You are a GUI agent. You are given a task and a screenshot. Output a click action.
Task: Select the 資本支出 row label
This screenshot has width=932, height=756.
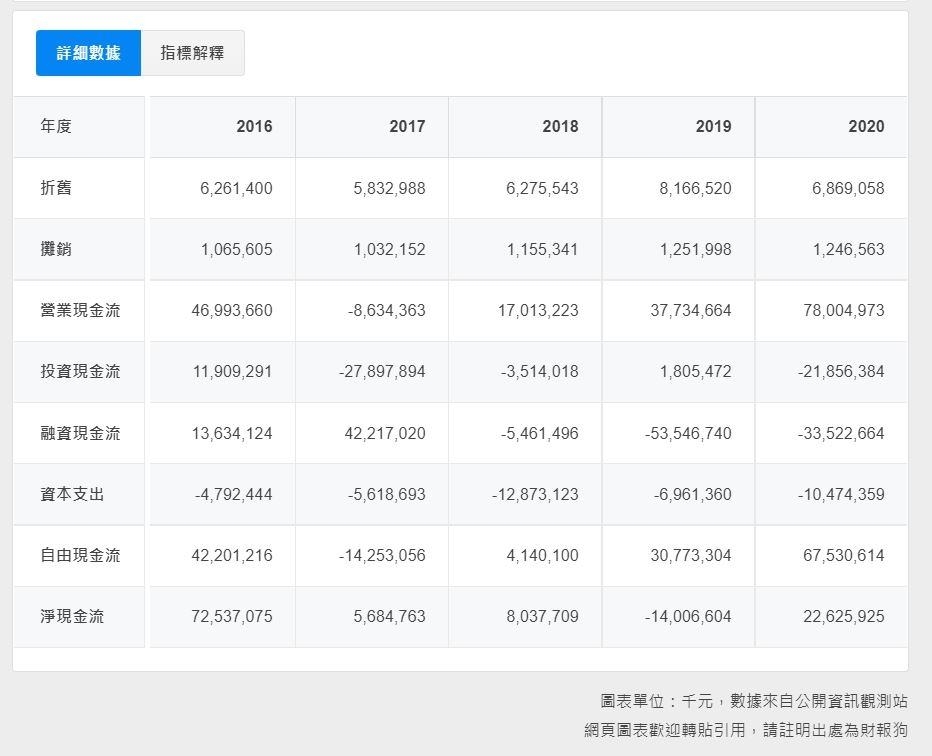pos(72,494)
